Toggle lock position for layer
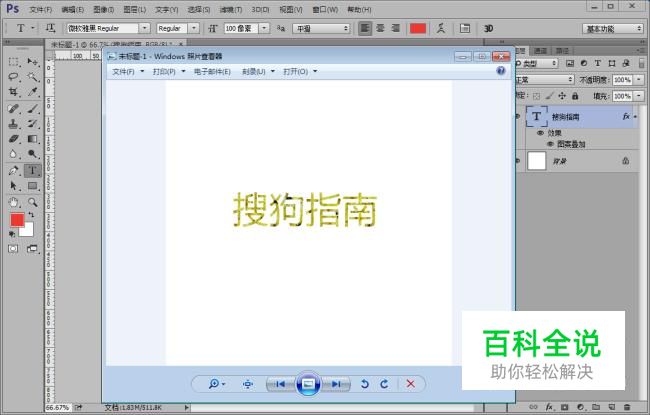Viewport: 650px width, 415px height. click(x=562, y=96)
